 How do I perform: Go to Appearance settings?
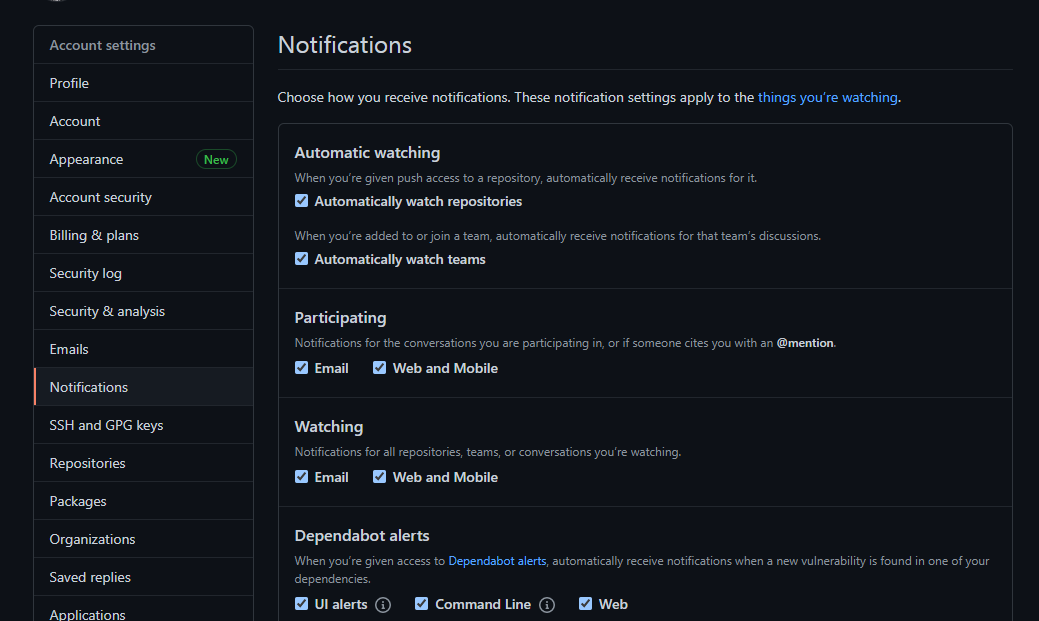[143, 159]
